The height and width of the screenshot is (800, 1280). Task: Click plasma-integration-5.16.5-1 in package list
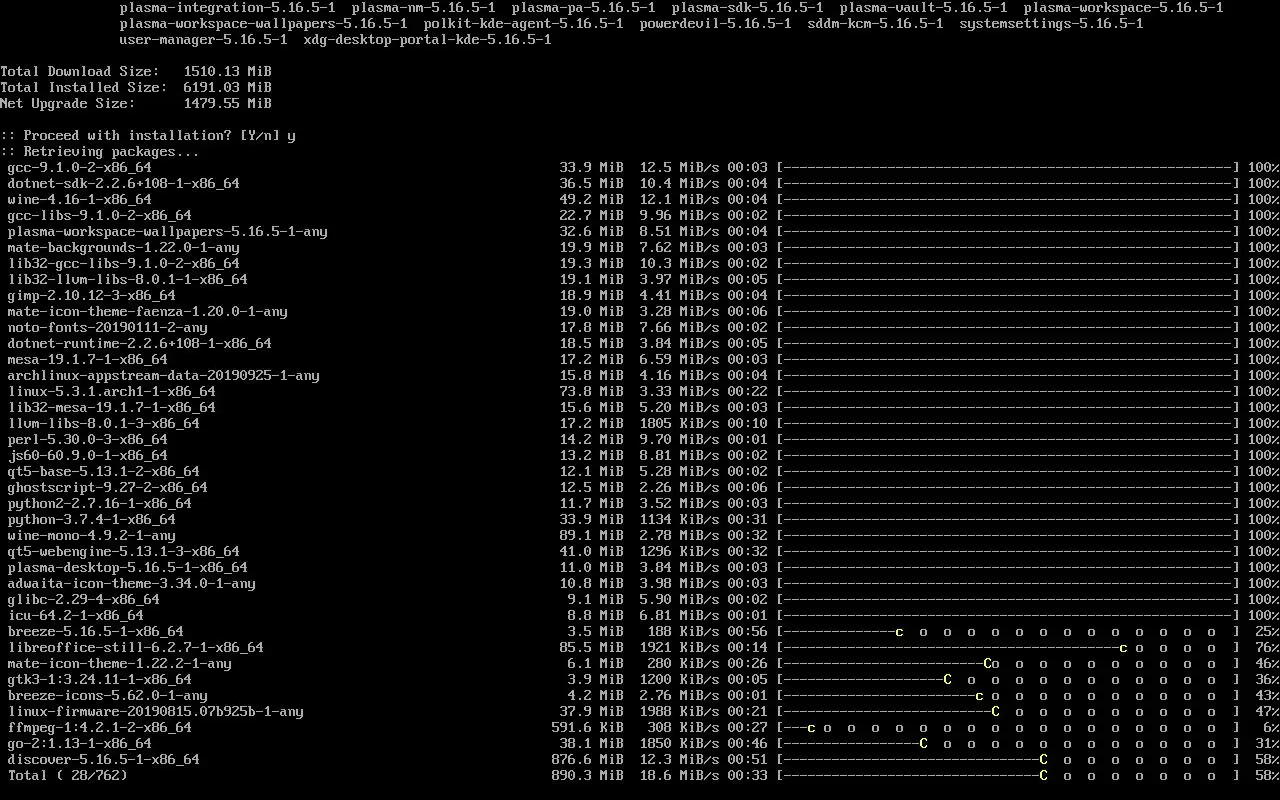(x=228, y=8)
